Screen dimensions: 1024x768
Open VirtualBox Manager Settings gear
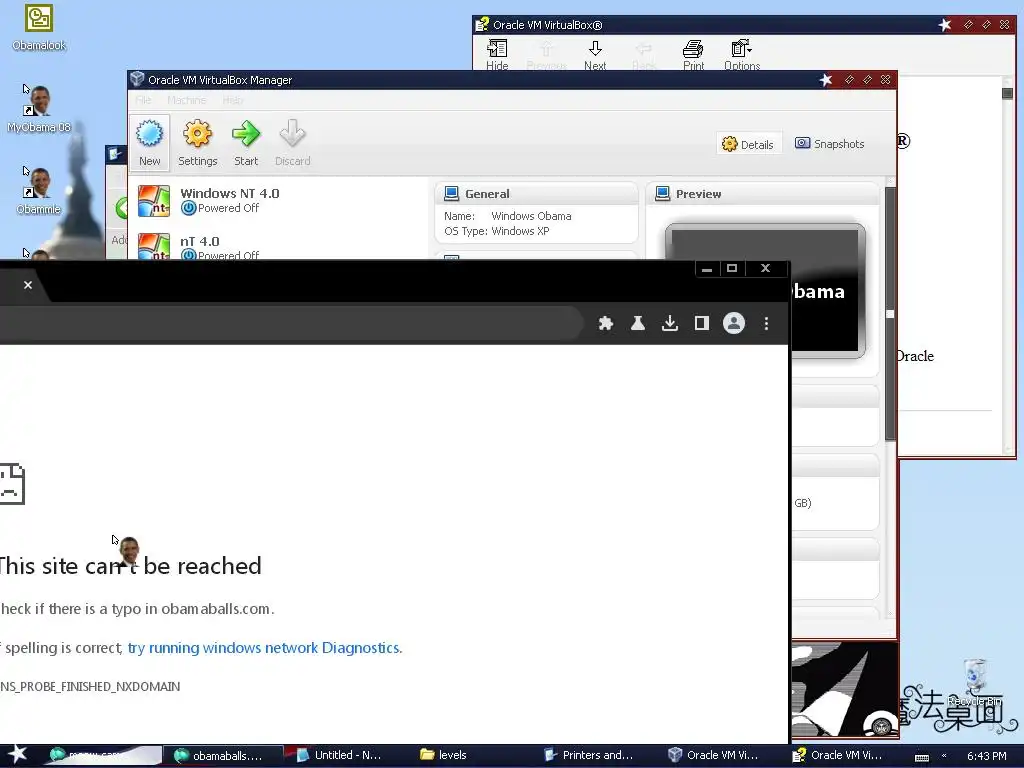point(197,142)
